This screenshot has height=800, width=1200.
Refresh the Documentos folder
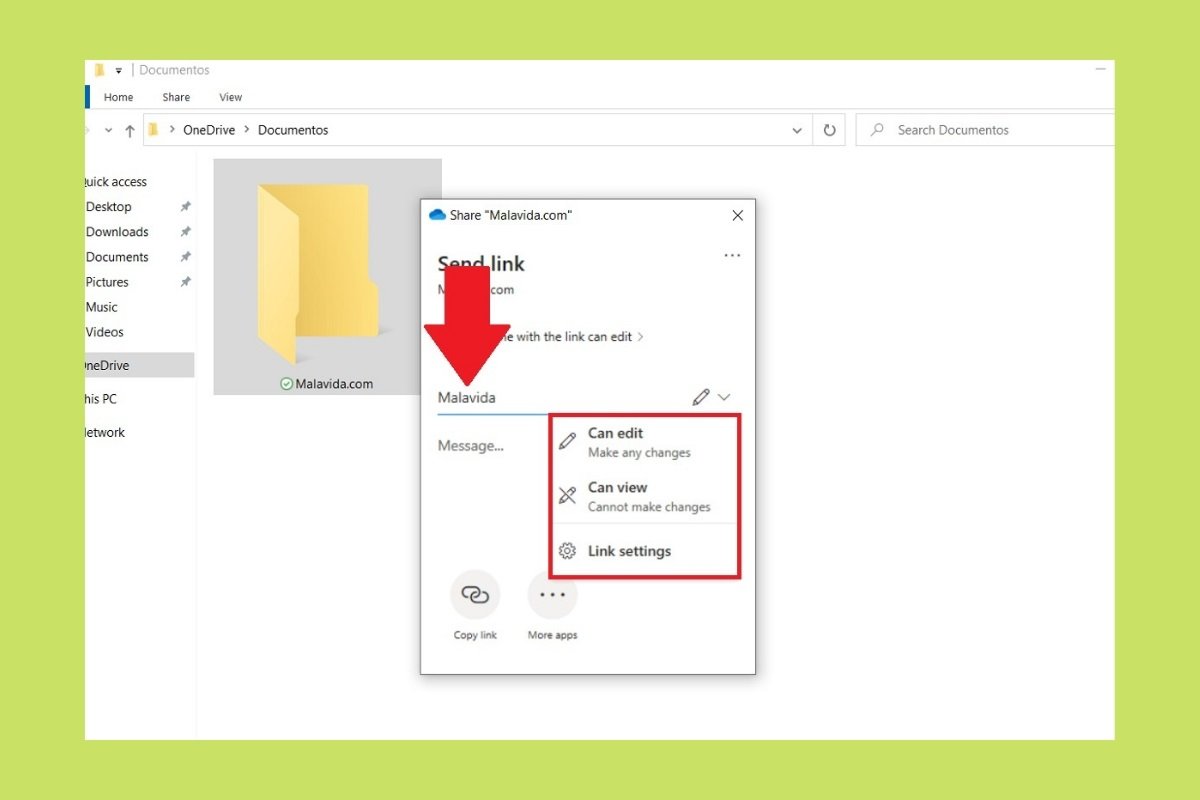[829, 130]
